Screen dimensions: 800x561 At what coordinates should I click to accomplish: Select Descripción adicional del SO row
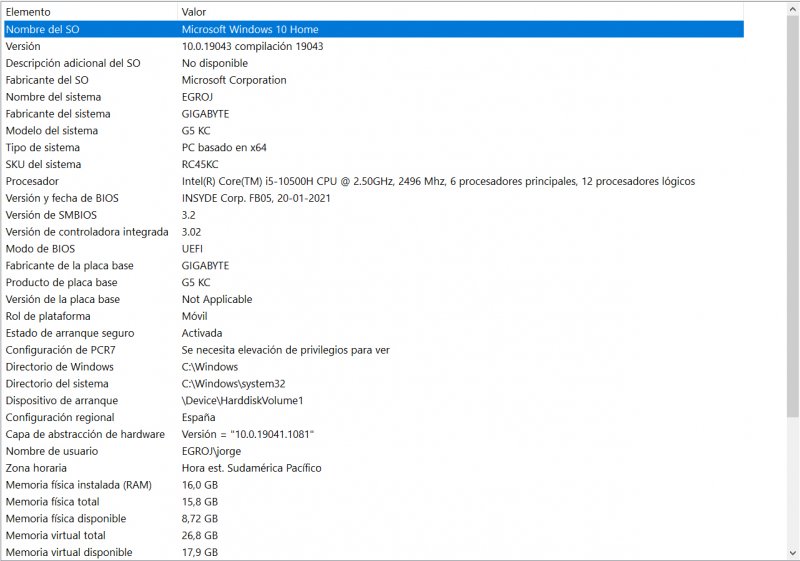pos(373,63)
